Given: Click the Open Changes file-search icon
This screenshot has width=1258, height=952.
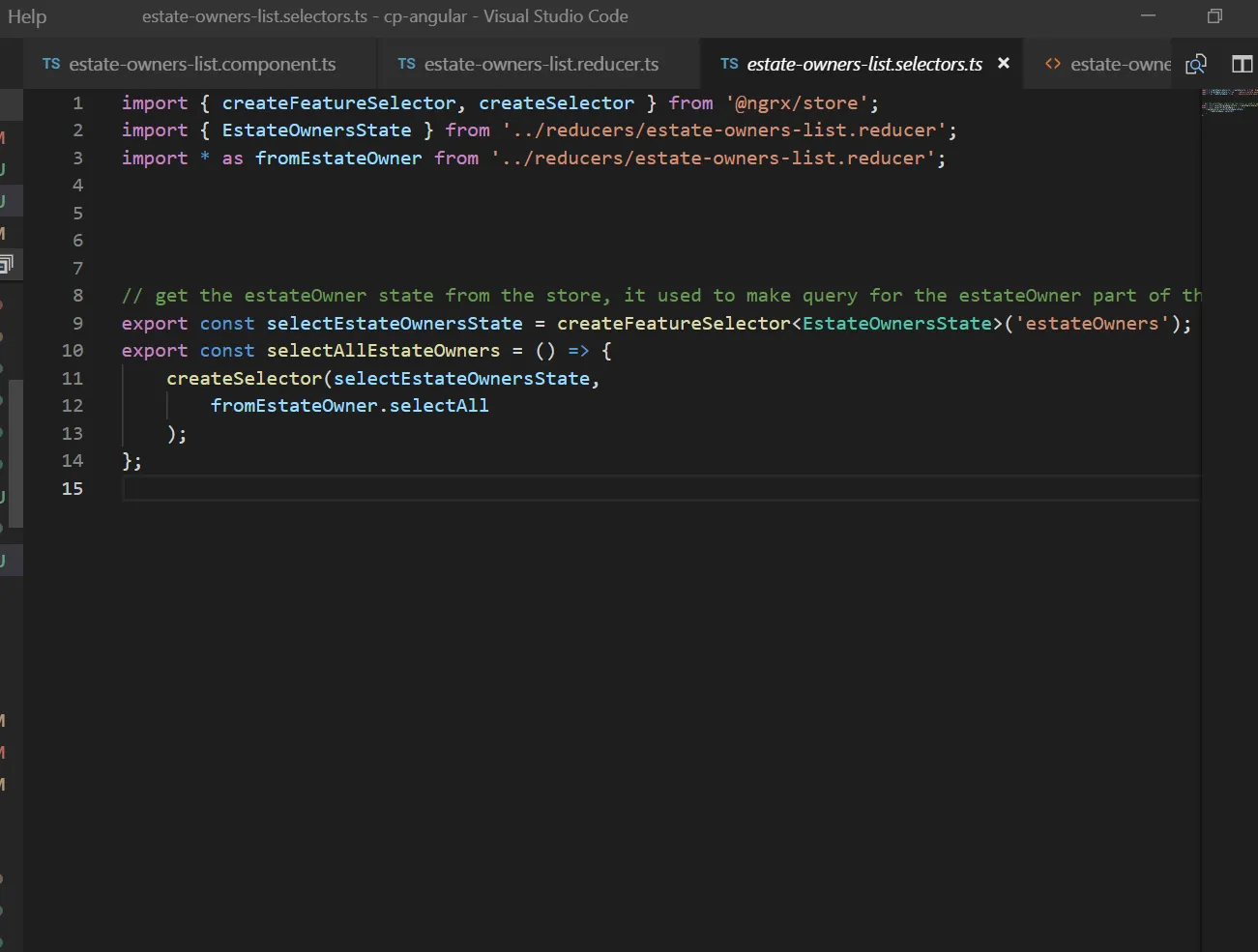Looking at the screenshot, I should point(1196,64).
